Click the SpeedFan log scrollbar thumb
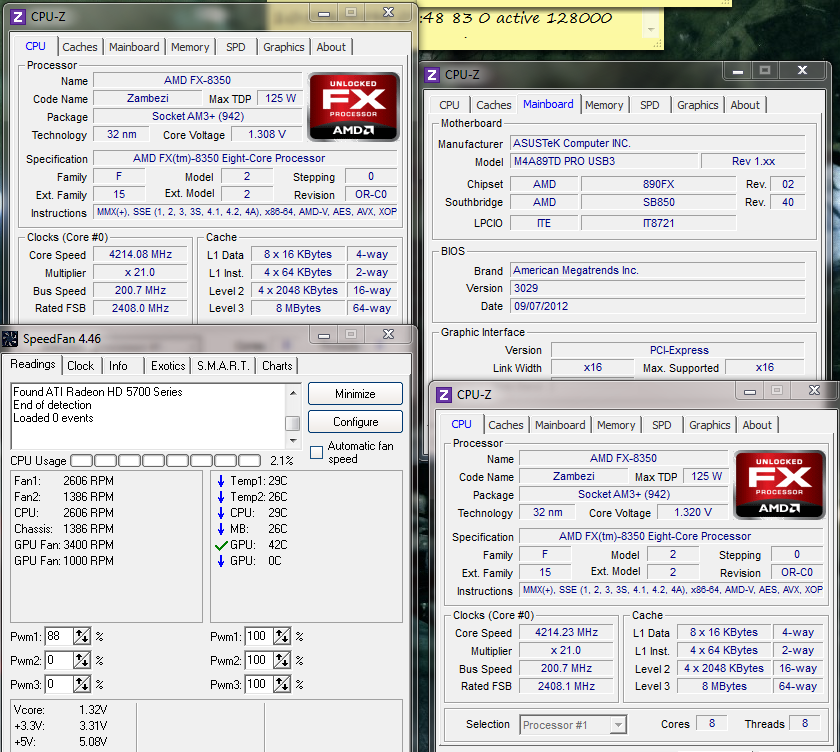 pyautogui.click(x=293, y=423)
